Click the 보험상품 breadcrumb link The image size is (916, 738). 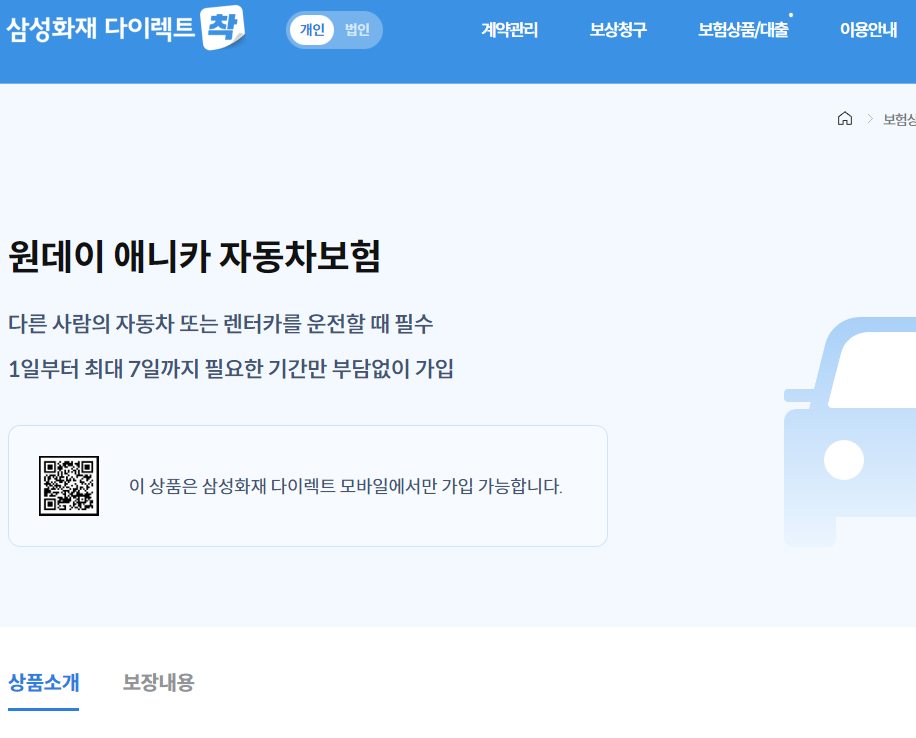(898, 119)
